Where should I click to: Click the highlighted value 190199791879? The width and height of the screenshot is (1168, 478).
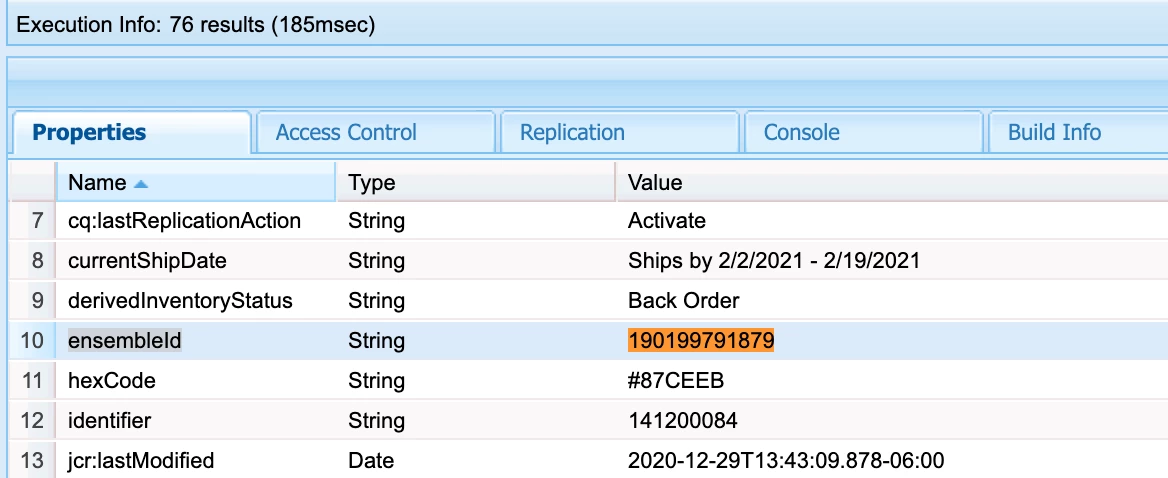[701, 341]
